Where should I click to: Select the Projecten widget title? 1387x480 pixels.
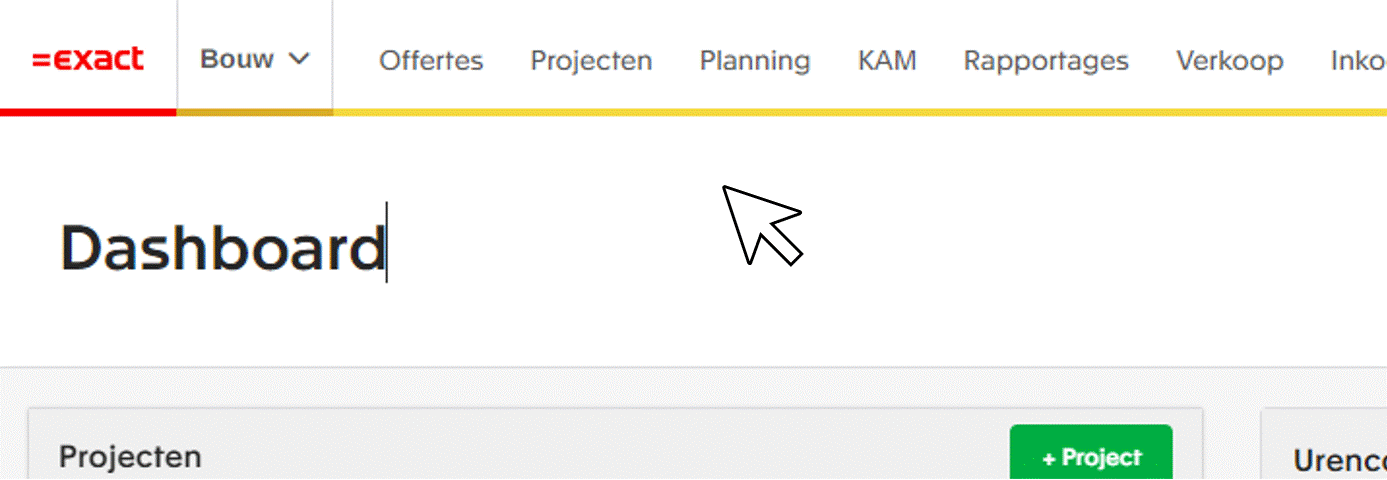130,458
